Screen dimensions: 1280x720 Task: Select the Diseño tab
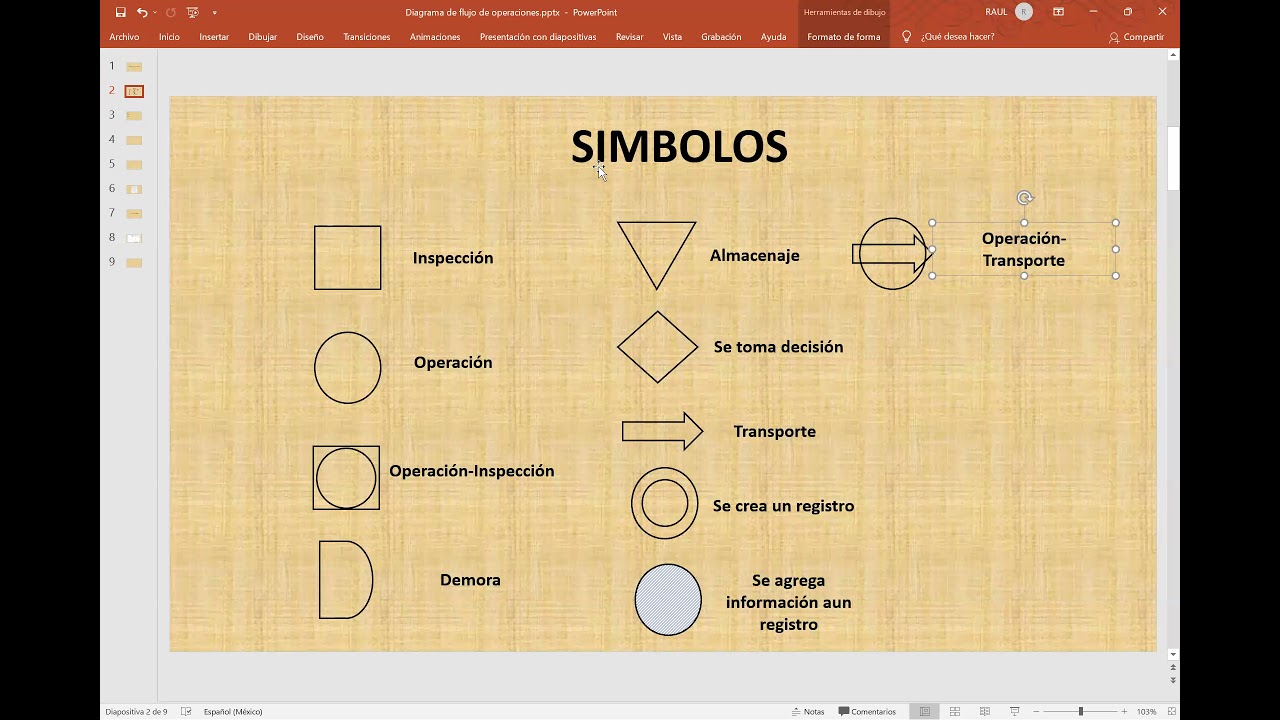[x=310, y=37]
